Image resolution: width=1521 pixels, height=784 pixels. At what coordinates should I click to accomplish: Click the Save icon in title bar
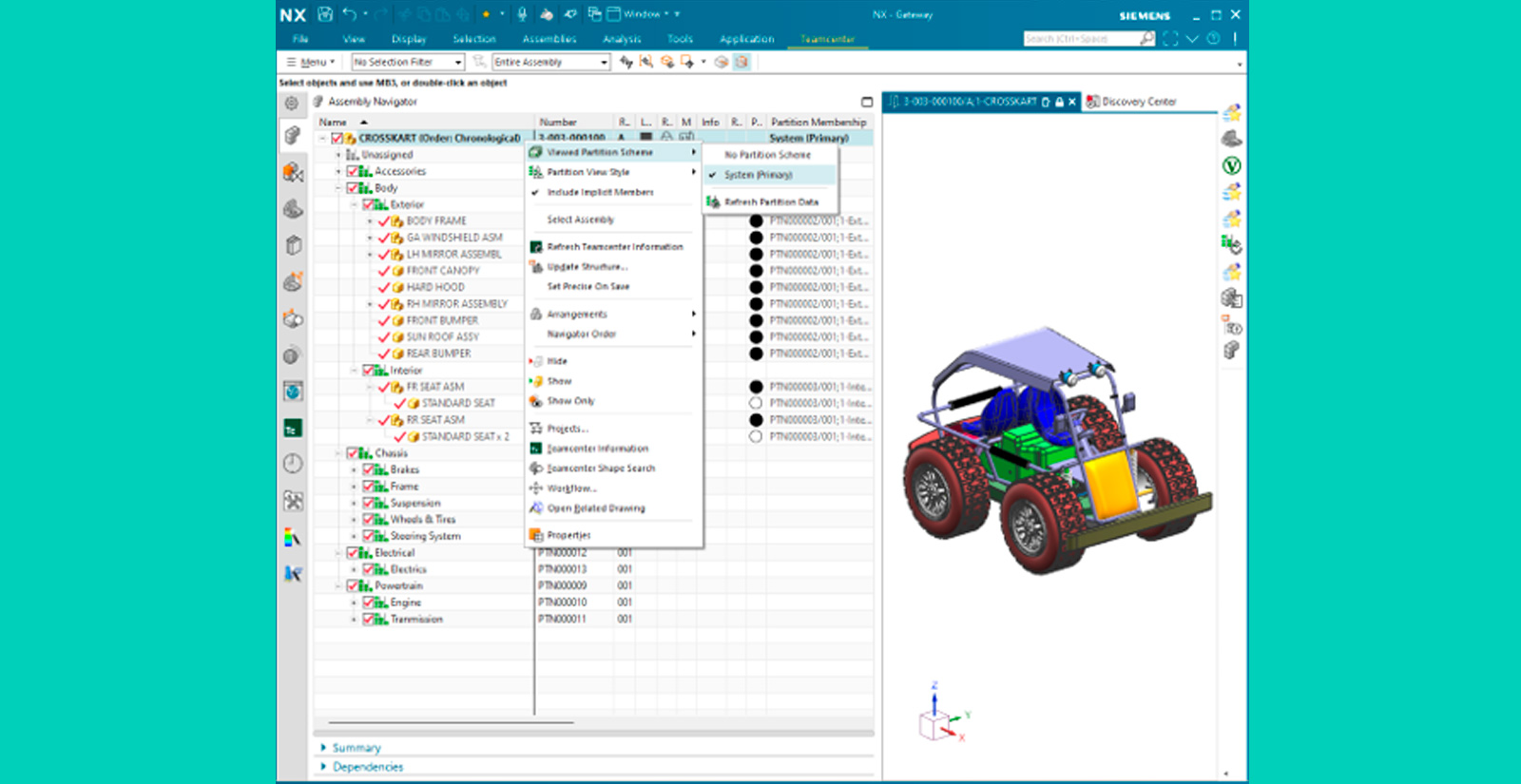325,14
